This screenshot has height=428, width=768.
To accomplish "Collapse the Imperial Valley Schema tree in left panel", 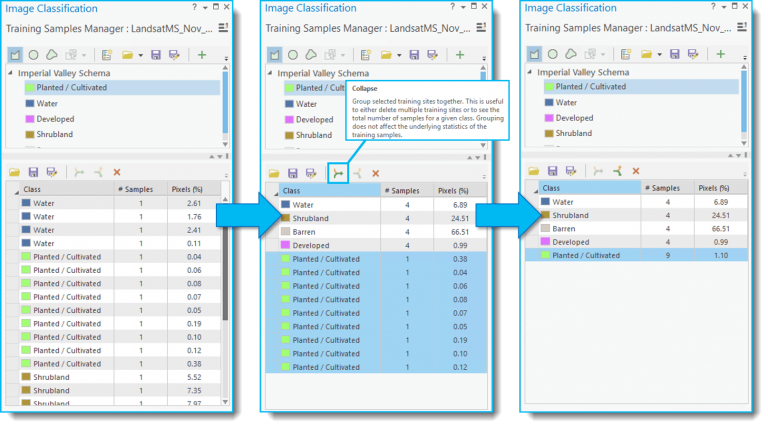I will [x=10, y=73].
